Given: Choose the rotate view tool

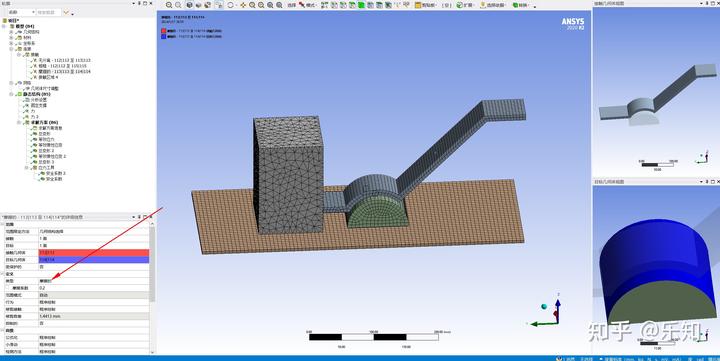Looking at the screenshot, I should (x=231, y=5).
